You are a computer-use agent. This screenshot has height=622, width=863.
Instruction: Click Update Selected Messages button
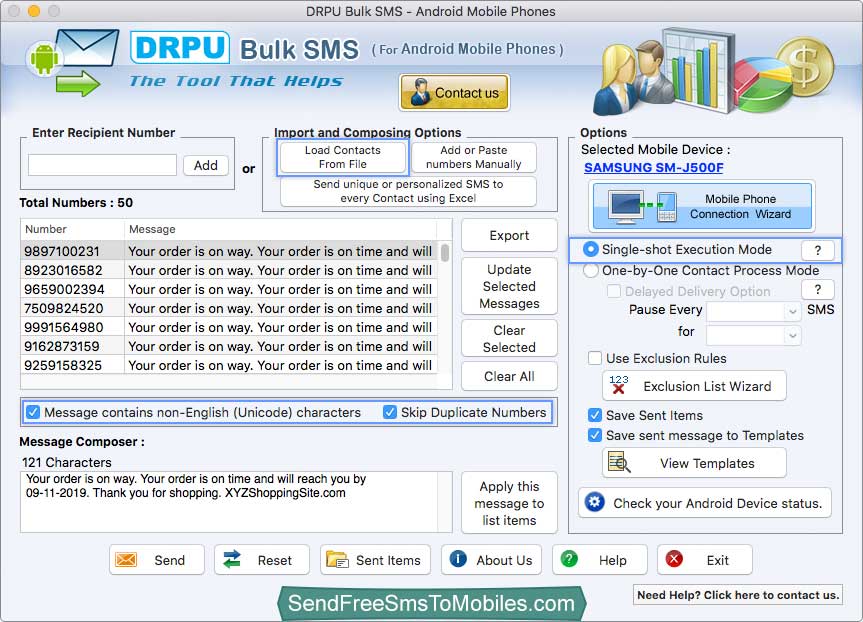coord(509,286)
